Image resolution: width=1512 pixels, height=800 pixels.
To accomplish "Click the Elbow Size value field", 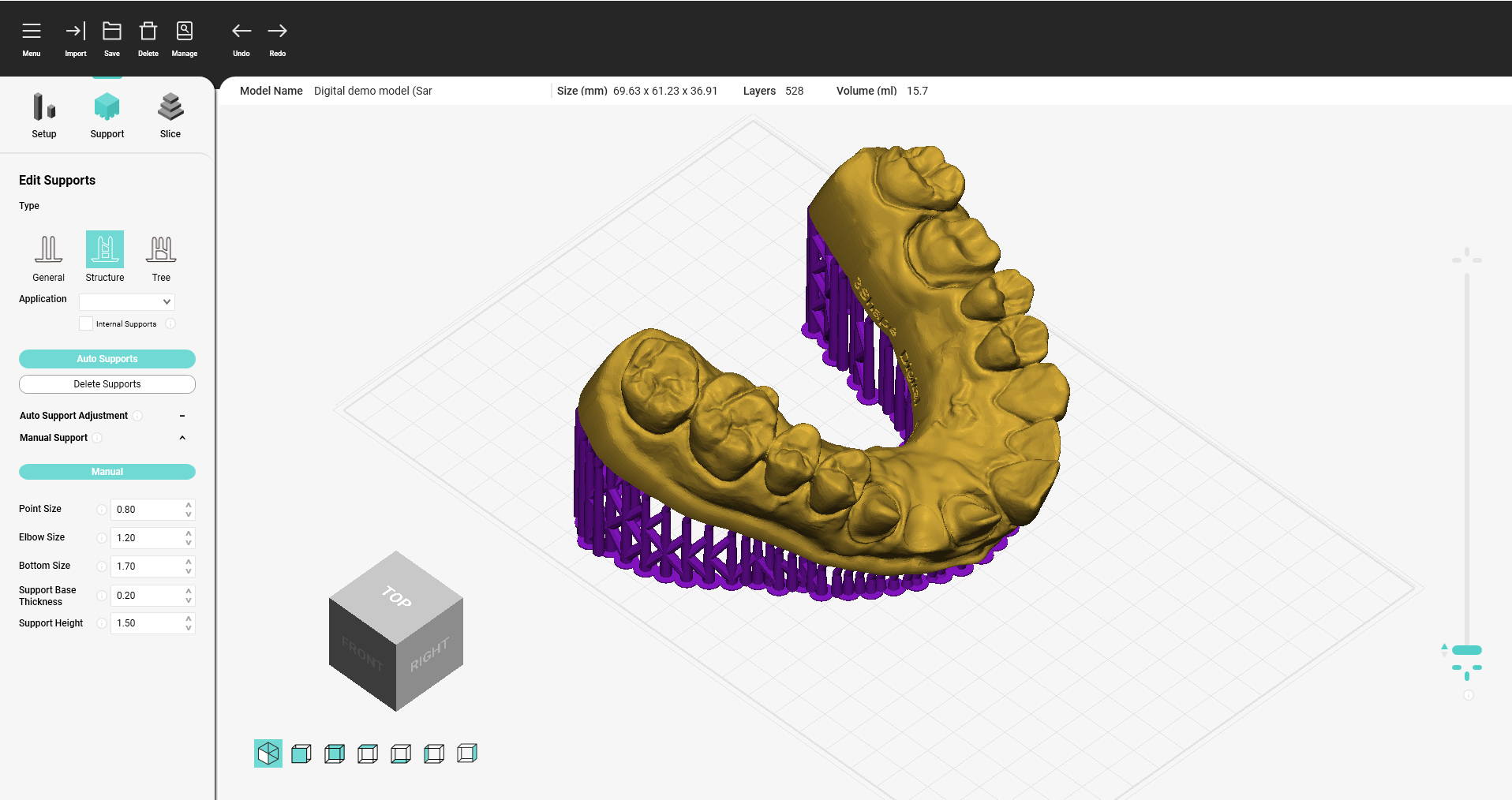I will (x=147, y=538).
